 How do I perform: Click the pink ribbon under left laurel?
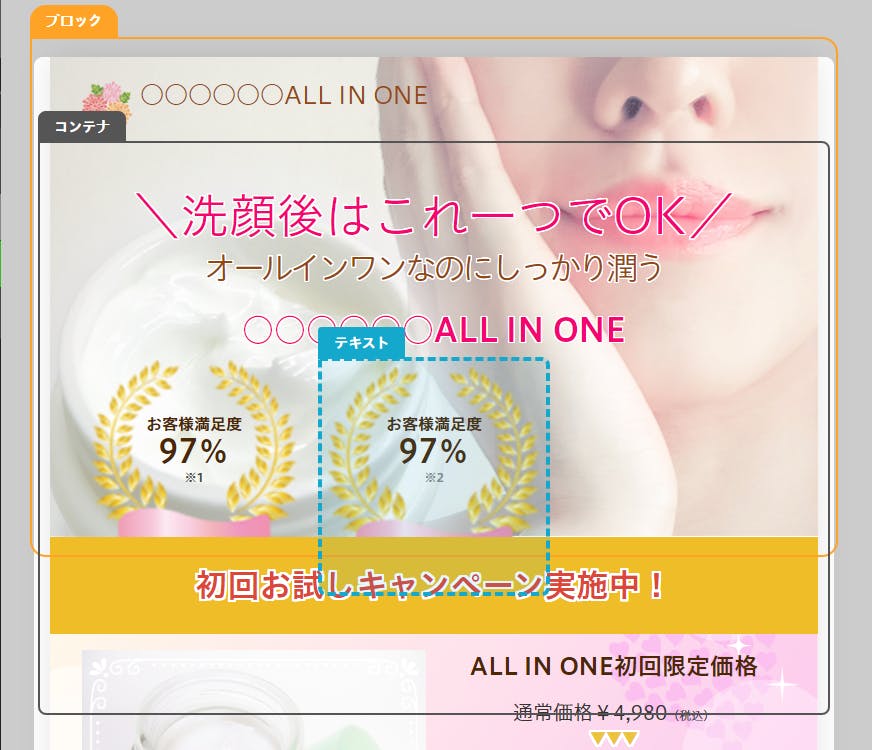click(x=194, y=524)
